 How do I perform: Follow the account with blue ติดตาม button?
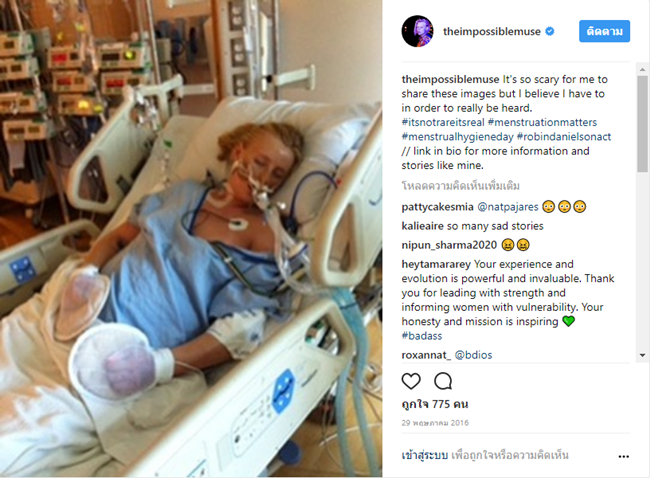tap(604, 31)
